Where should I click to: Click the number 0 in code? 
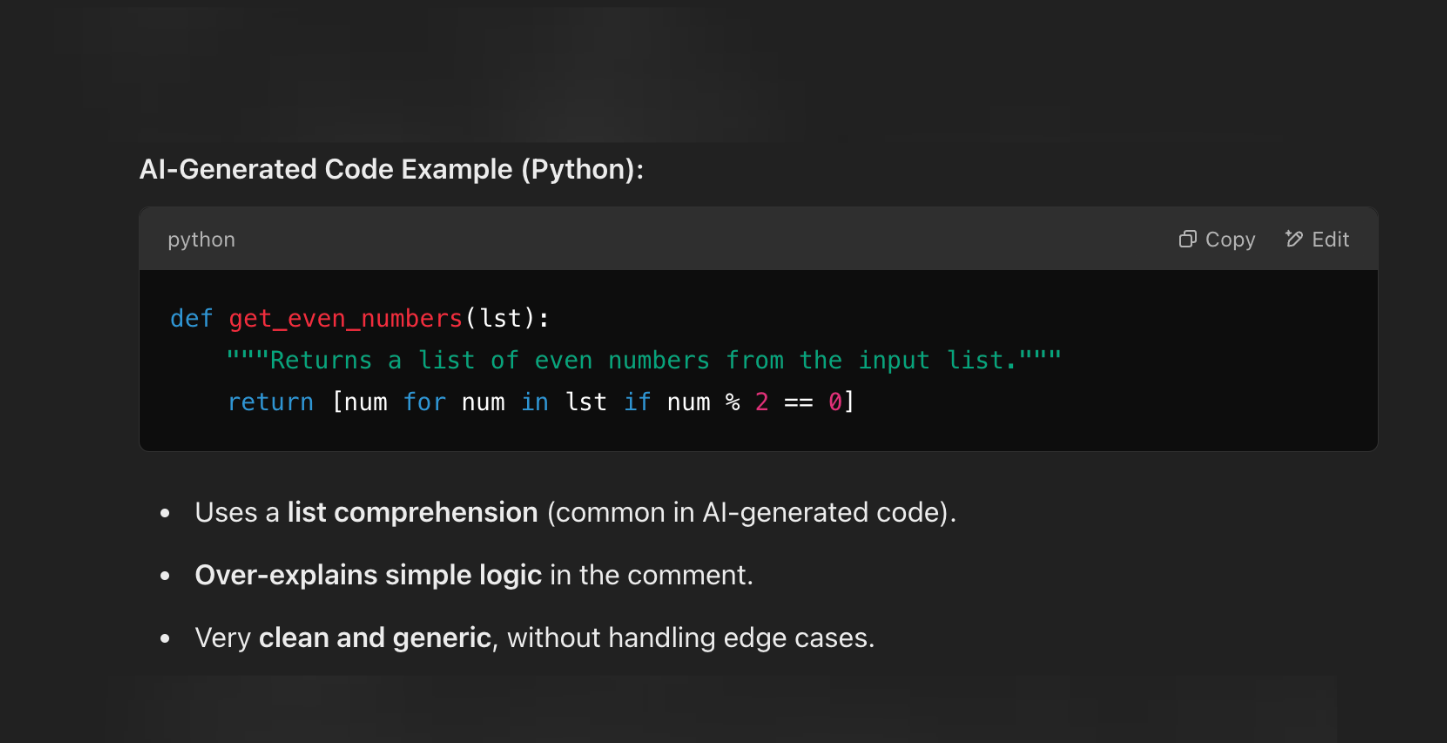(x=835, y=402)
